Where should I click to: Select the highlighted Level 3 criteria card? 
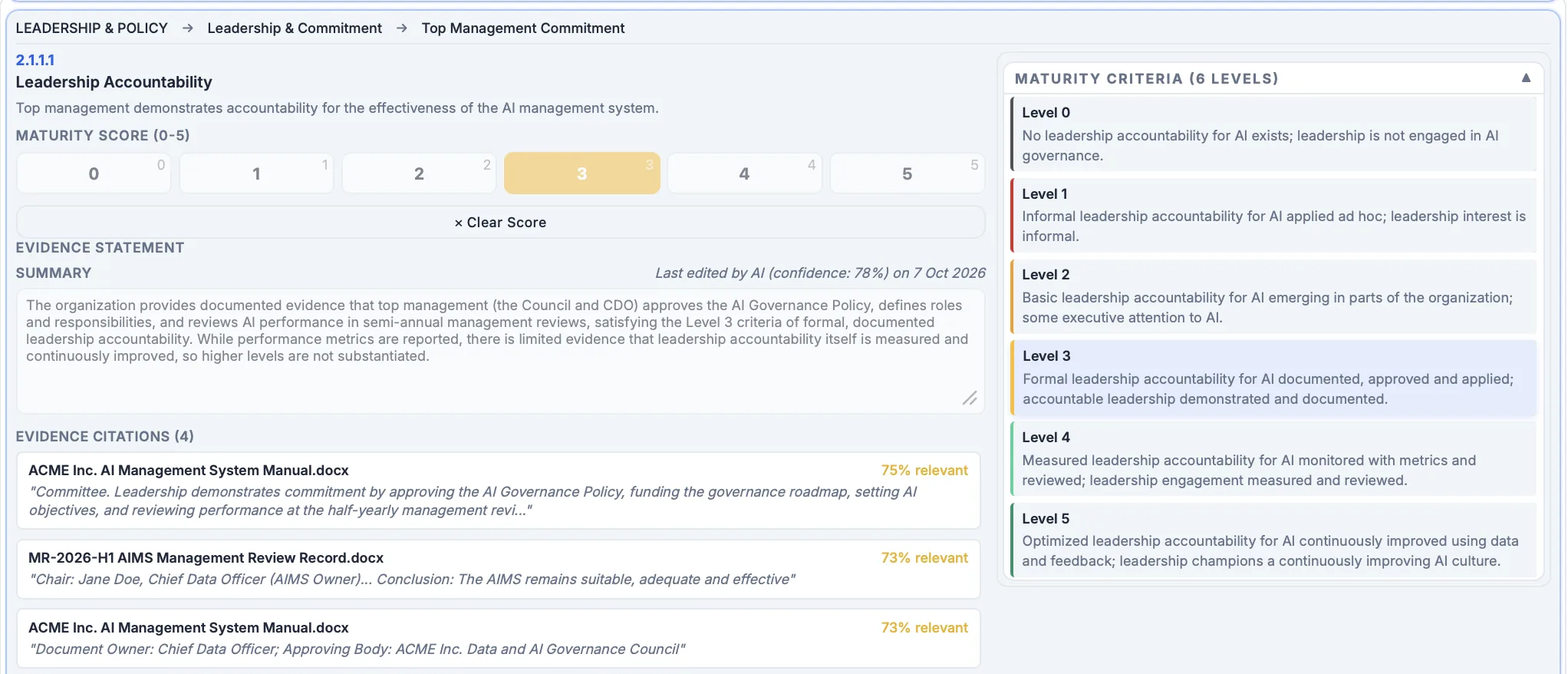coord(1273,378)
